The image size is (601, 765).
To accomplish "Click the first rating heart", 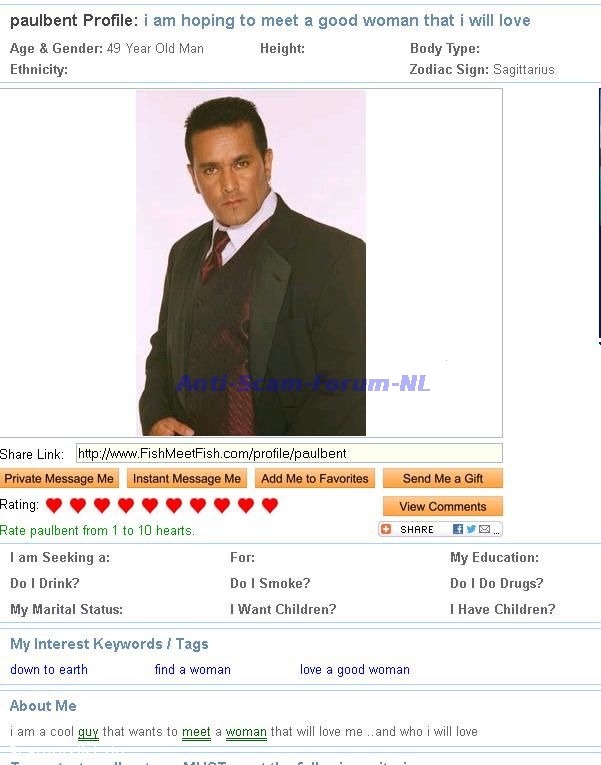I will tap(54, 505).
